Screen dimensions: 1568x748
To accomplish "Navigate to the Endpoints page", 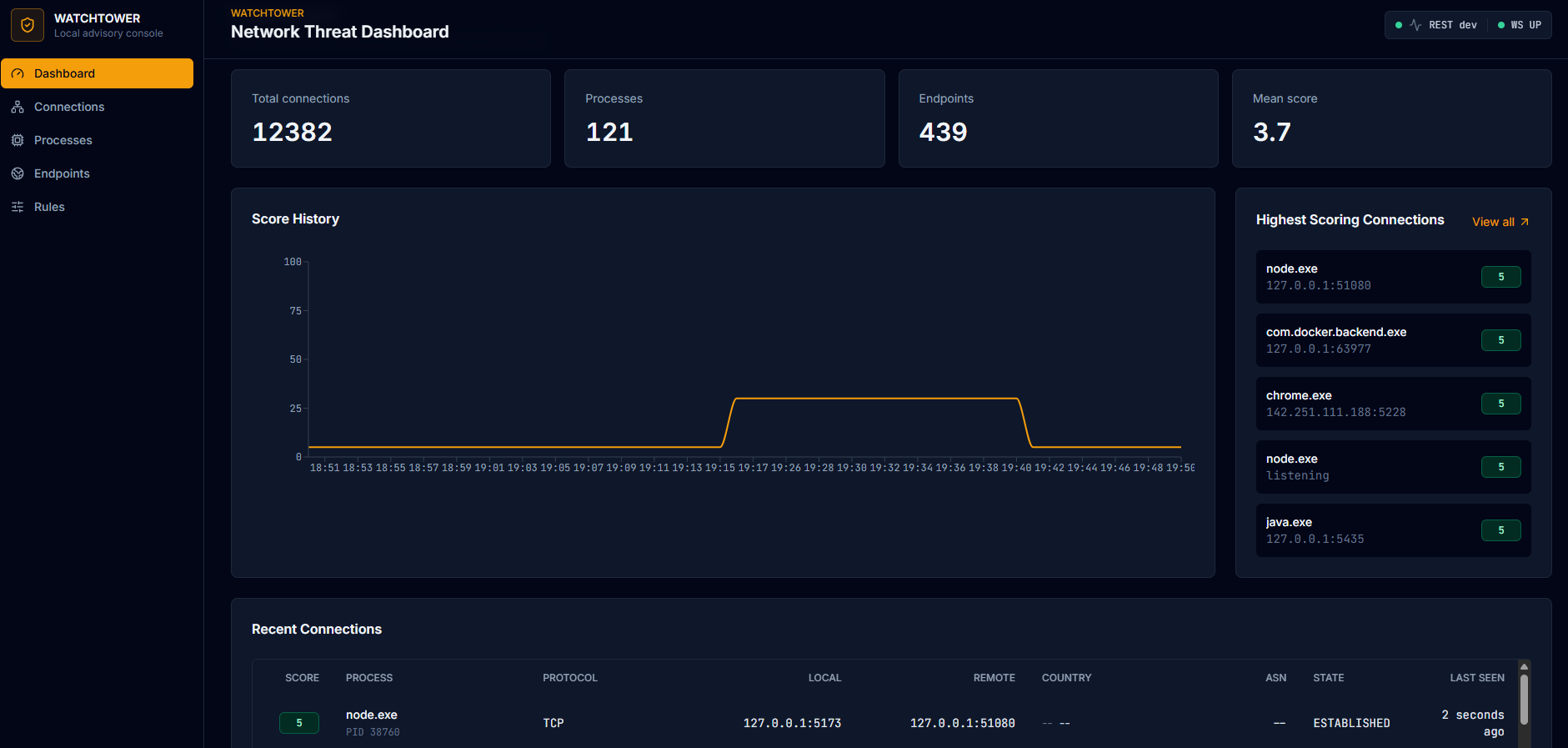I will [x=98, y=173].
